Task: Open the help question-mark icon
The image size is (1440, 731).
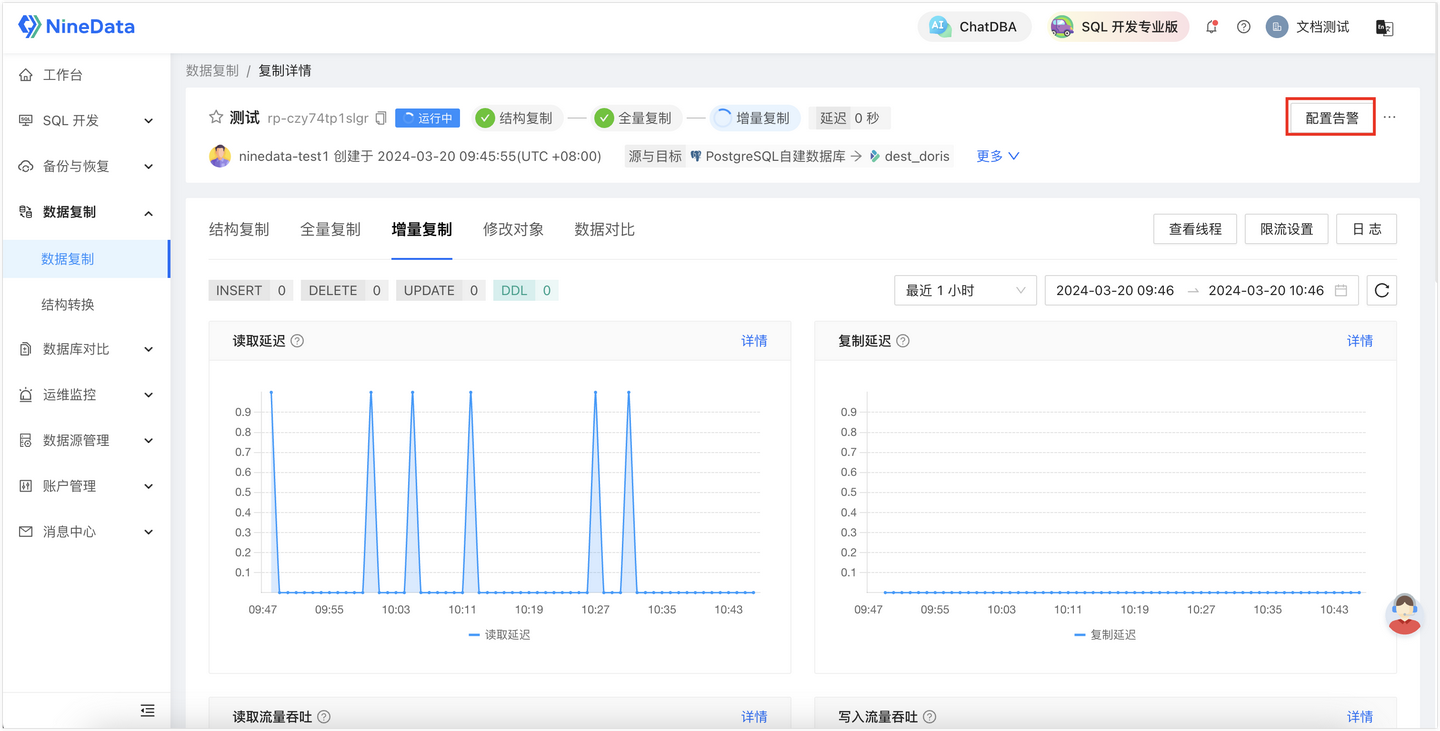Action: pos(1243,27)
